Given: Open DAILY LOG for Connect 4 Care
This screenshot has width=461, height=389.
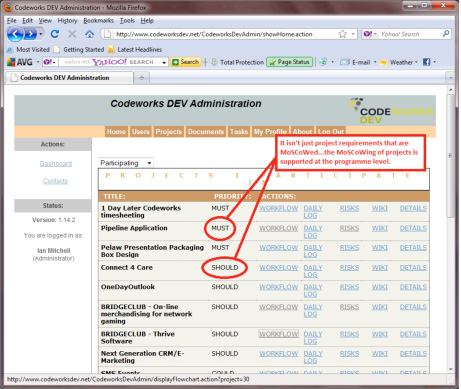Looking at the screenshot, I should 313,271.
